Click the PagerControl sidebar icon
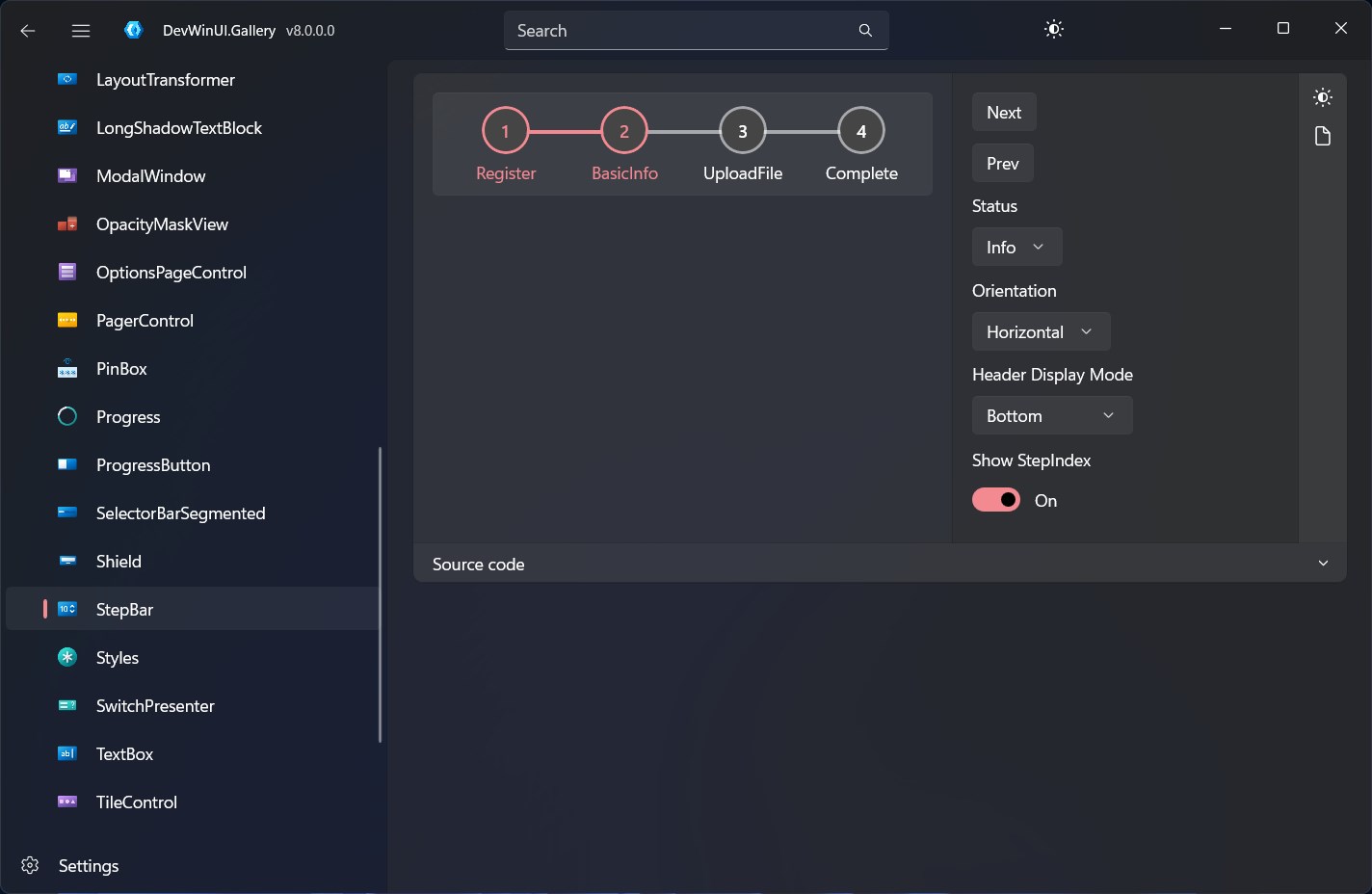This screenshot has height=894, width=1372. (67, 320)
